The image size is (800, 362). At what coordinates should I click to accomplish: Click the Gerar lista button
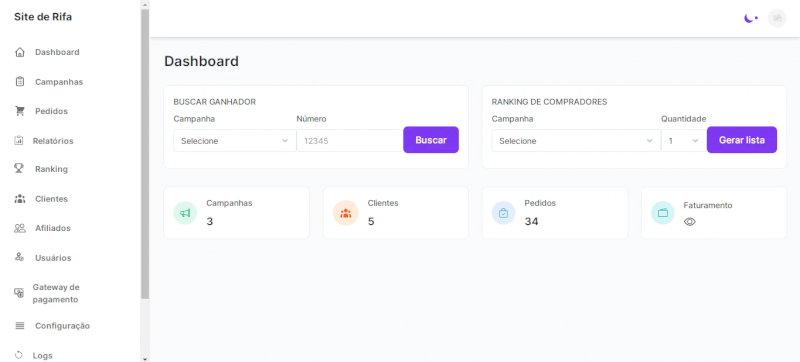tap(741, 140)
